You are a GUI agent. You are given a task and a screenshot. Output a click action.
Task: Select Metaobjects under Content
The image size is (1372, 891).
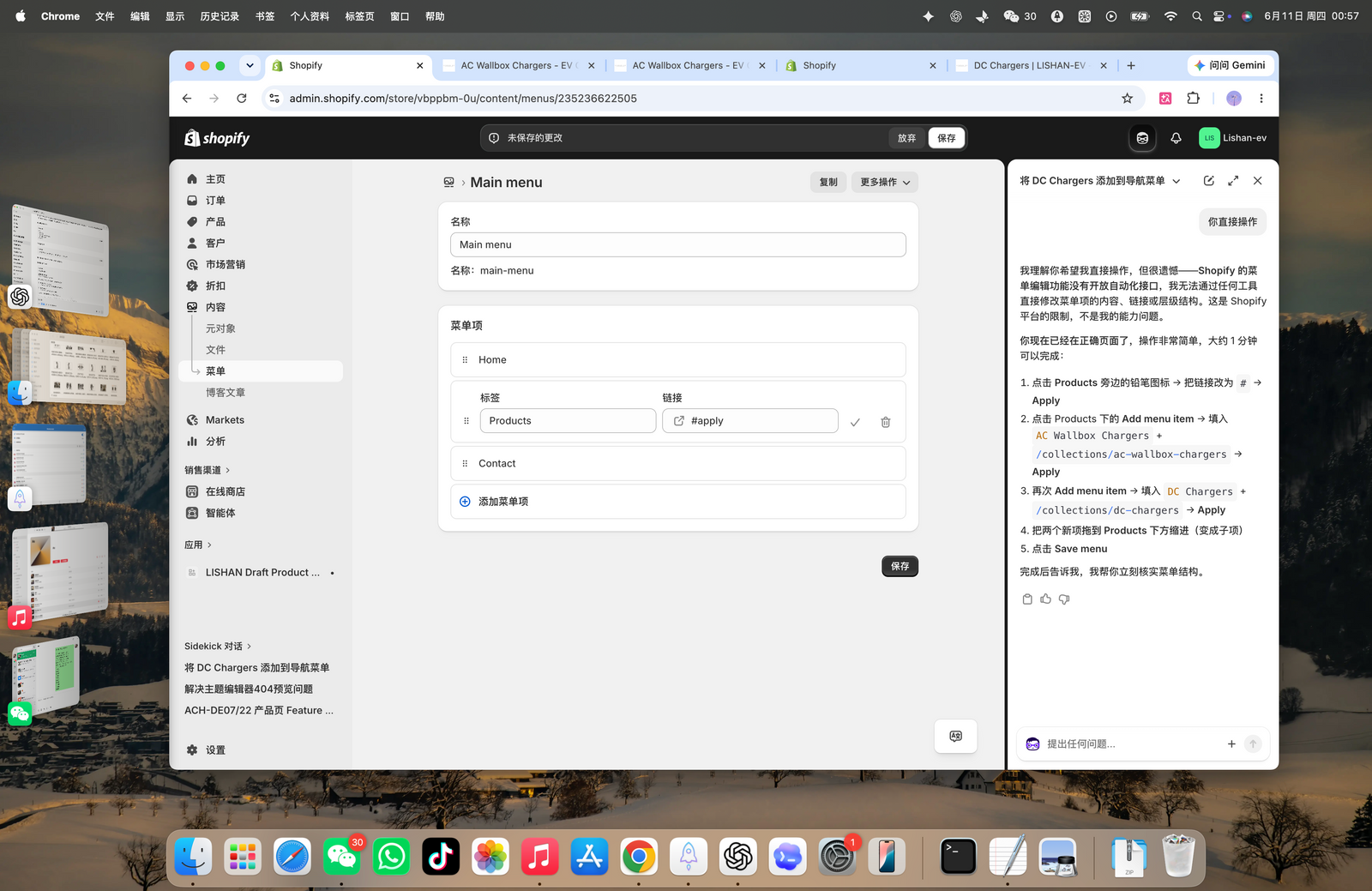coord(220,329)
